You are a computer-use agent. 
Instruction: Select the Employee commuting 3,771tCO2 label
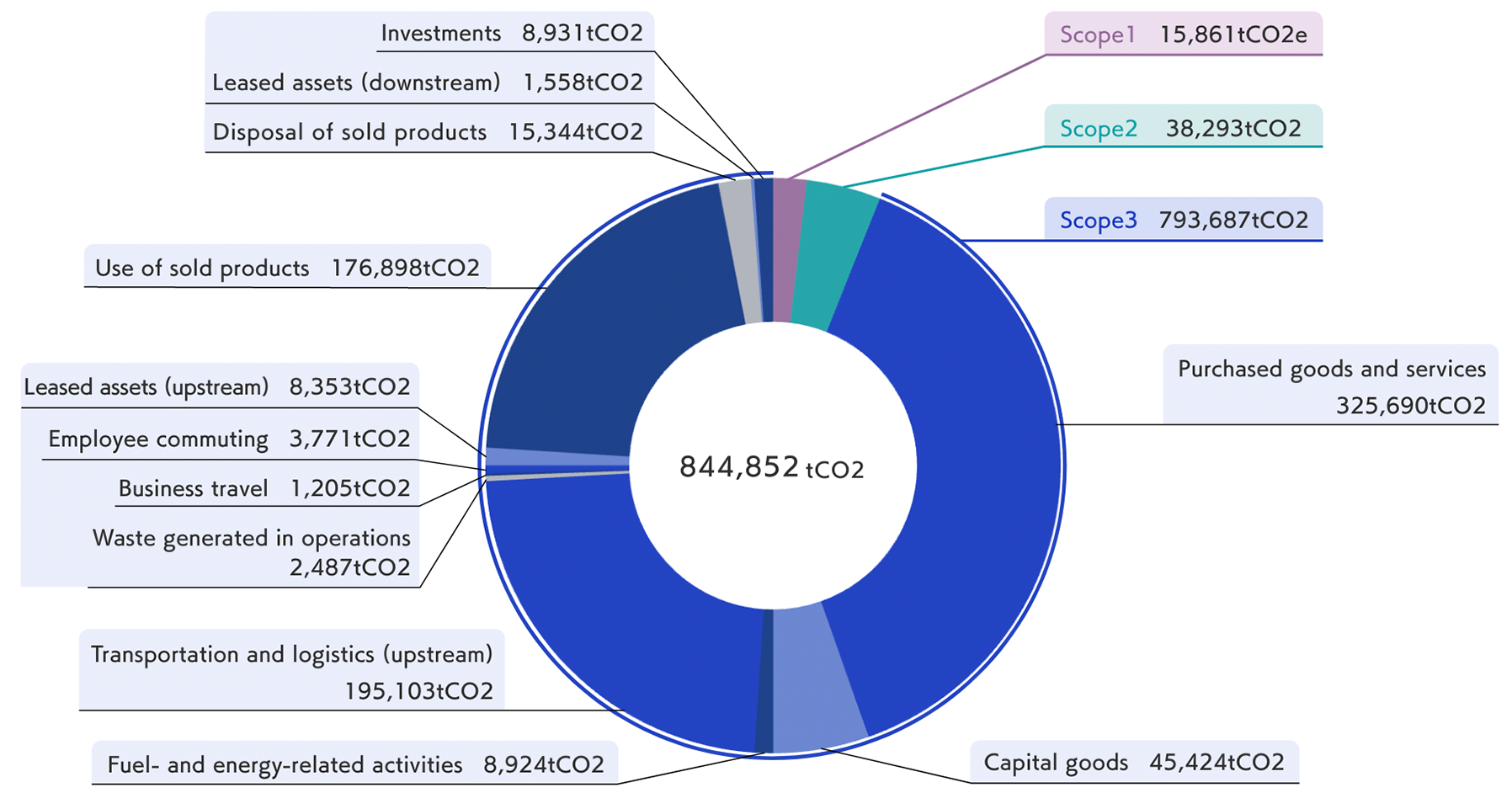click(229, 439)
